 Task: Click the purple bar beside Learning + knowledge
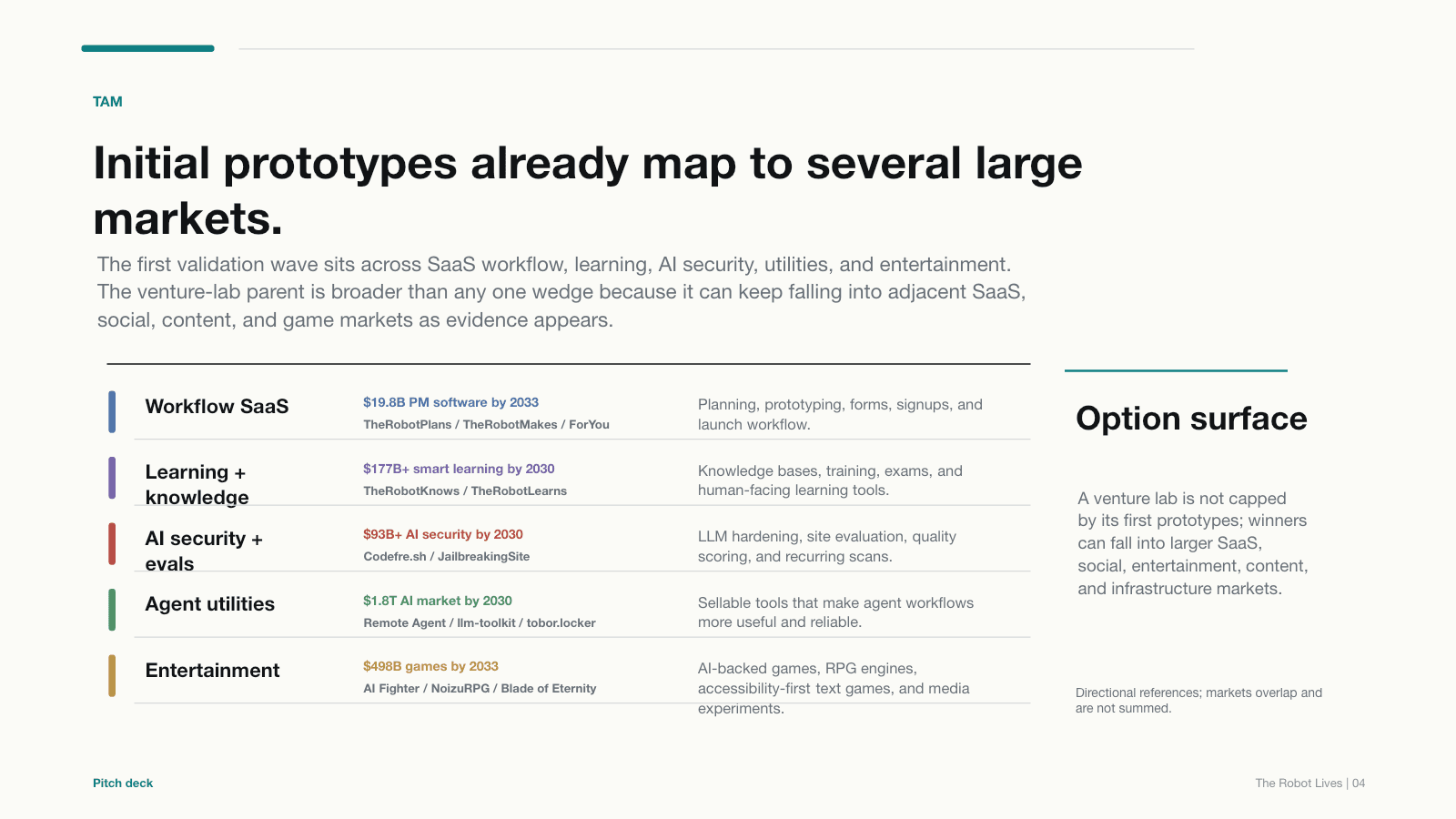pyautogui.click(x=112, y=478)
